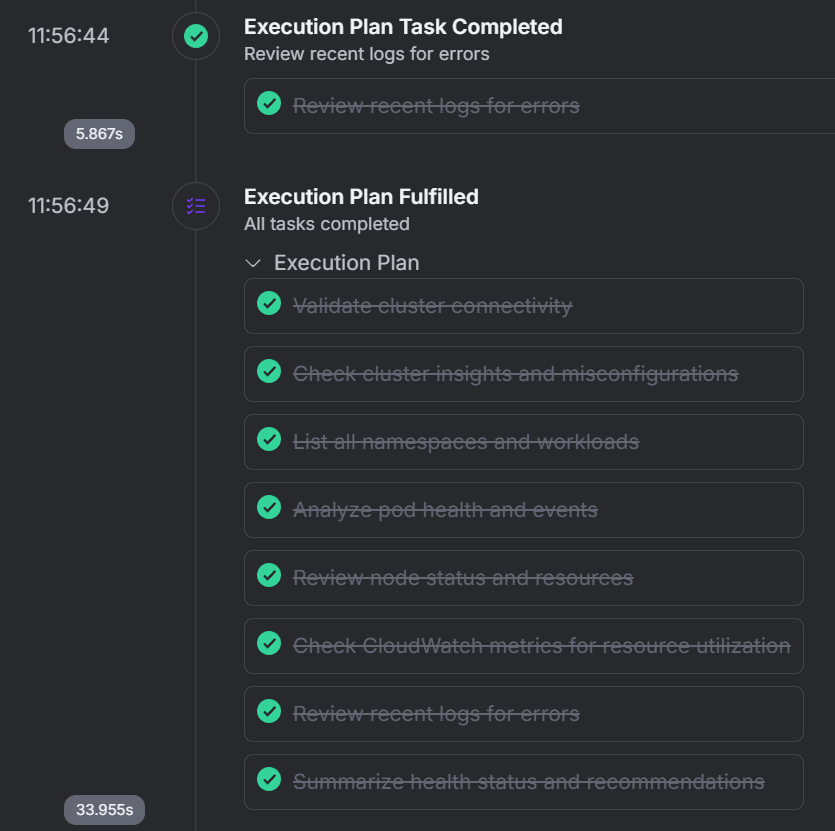Collapse the Execution Plan section via its chevron
This screenshot has height=831, width=835.
(253, 263)
